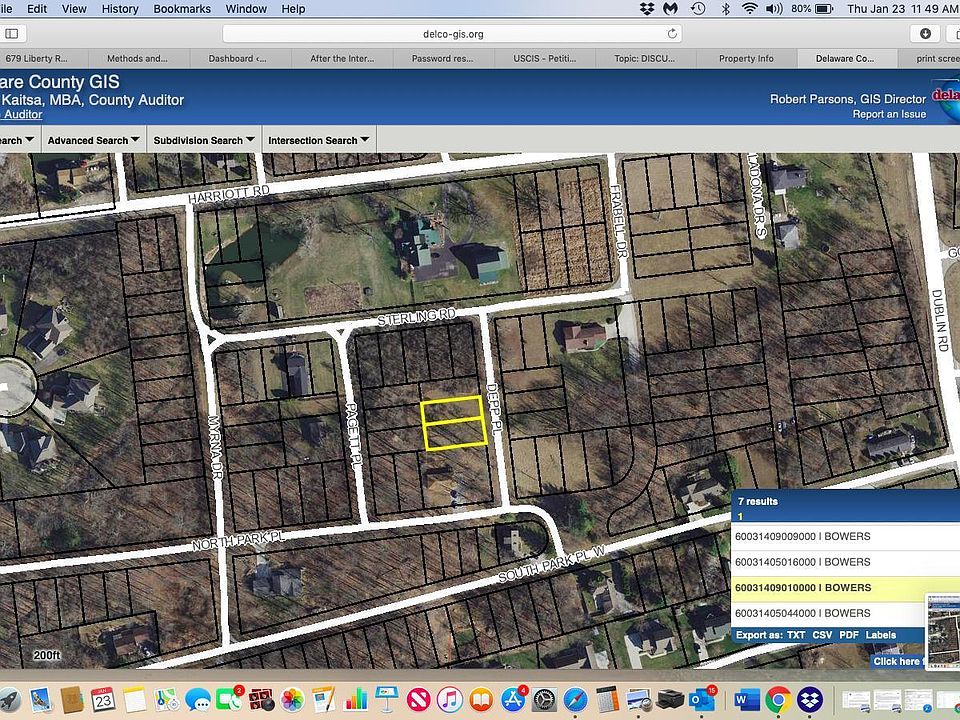Open the printer icon in Dock

(670, 699)
